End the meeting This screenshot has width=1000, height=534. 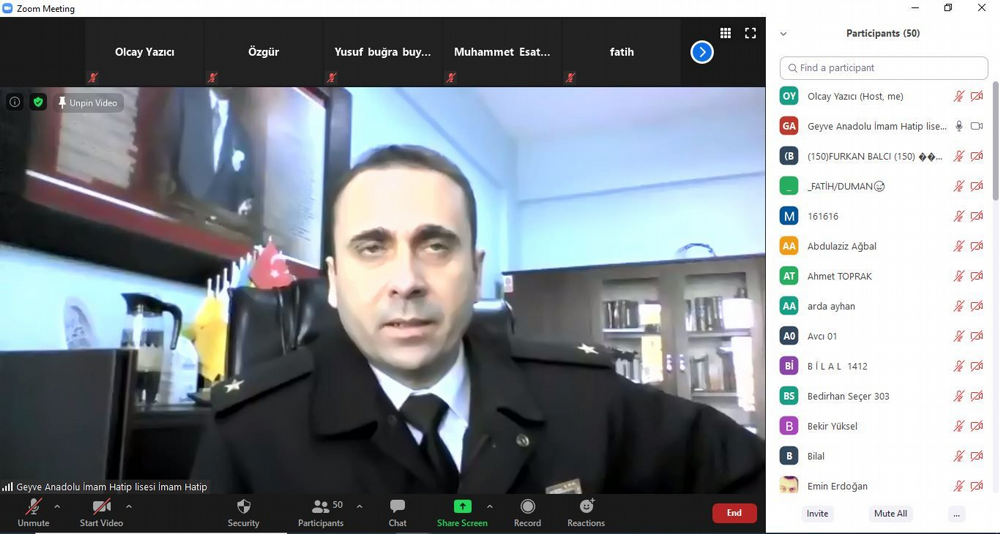[x=734, y=513]
